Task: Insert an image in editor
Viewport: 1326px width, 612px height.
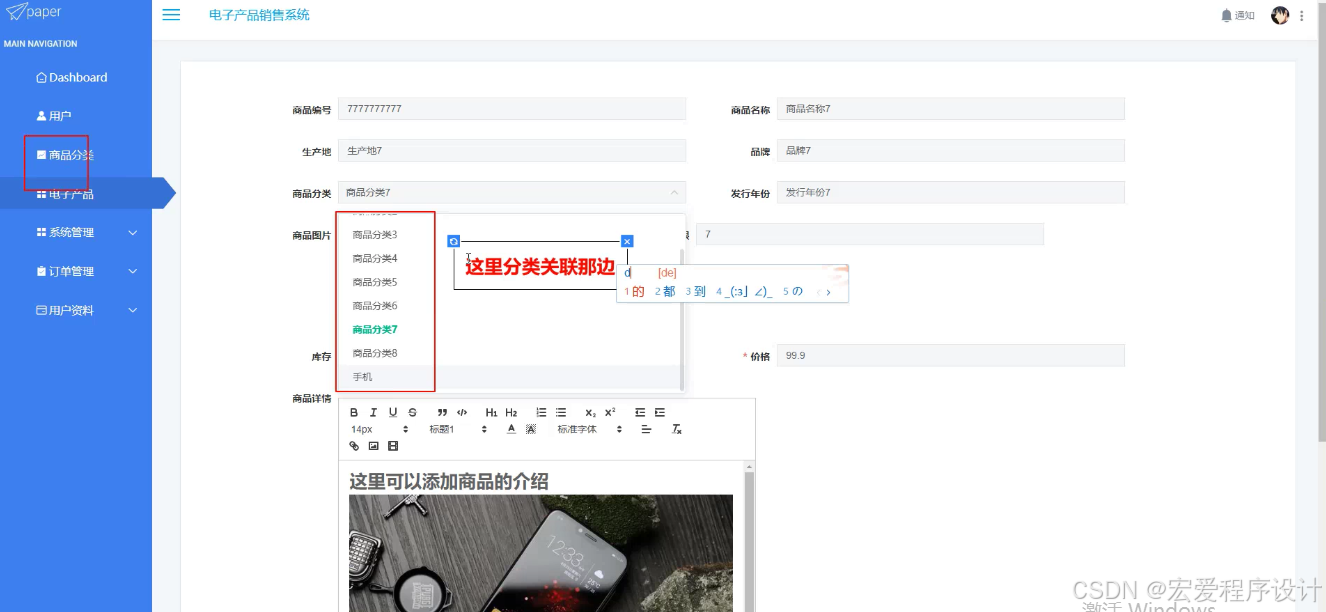Action: [x=373, y=446]
